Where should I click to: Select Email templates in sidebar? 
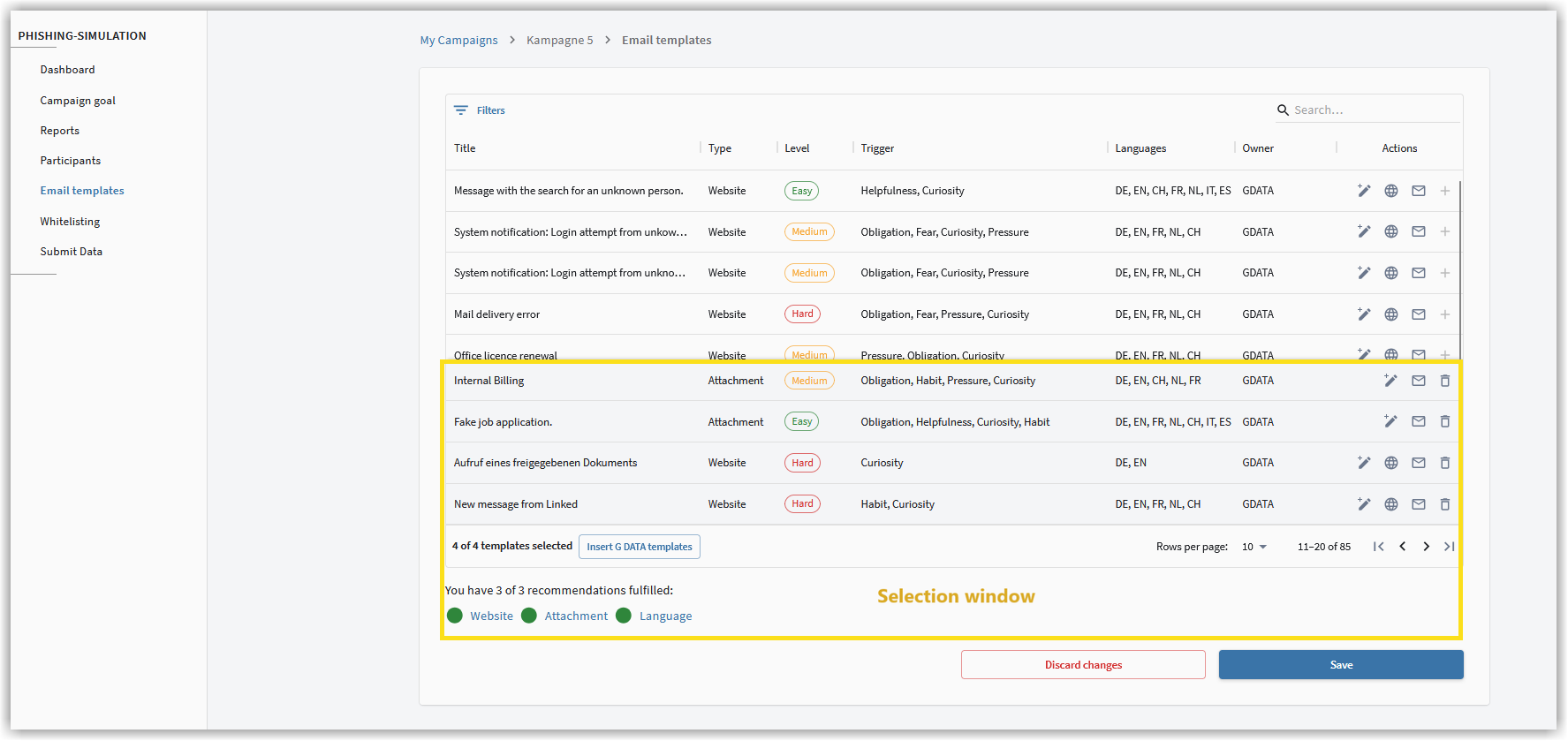click(x=82, y=191)
